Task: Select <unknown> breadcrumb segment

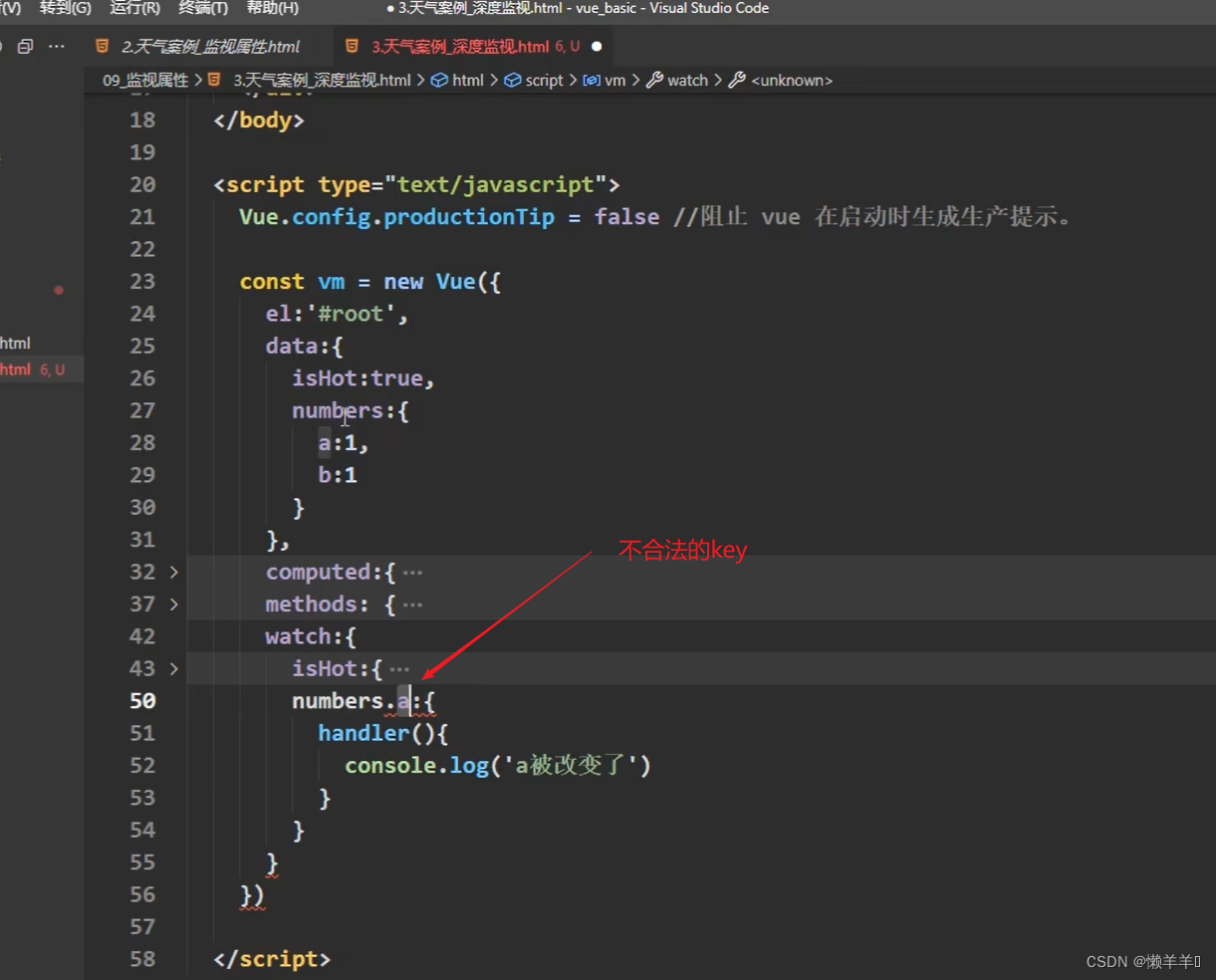Action: click(792, 81)
